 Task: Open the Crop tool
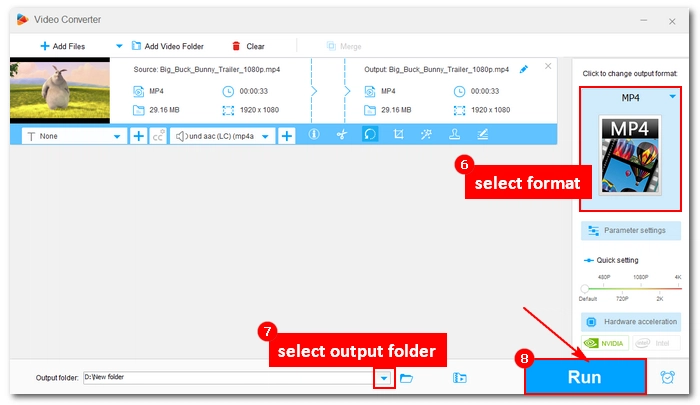click(398, 134)
